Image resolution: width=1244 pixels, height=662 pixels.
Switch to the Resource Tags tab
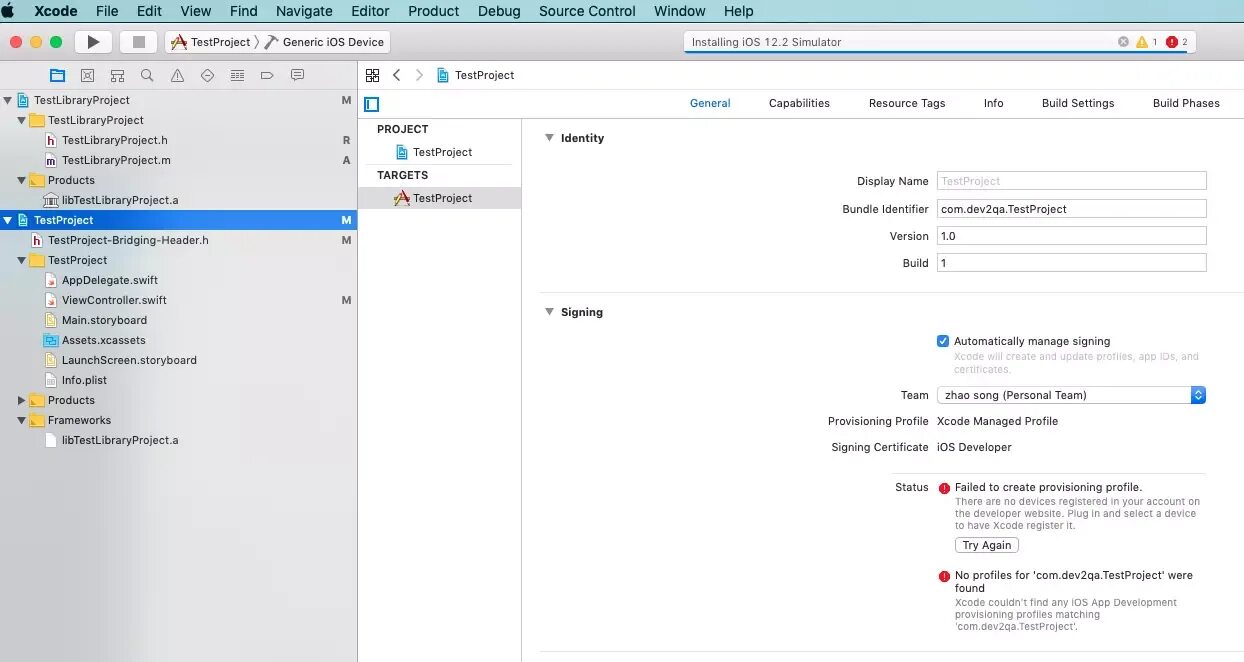907,103
